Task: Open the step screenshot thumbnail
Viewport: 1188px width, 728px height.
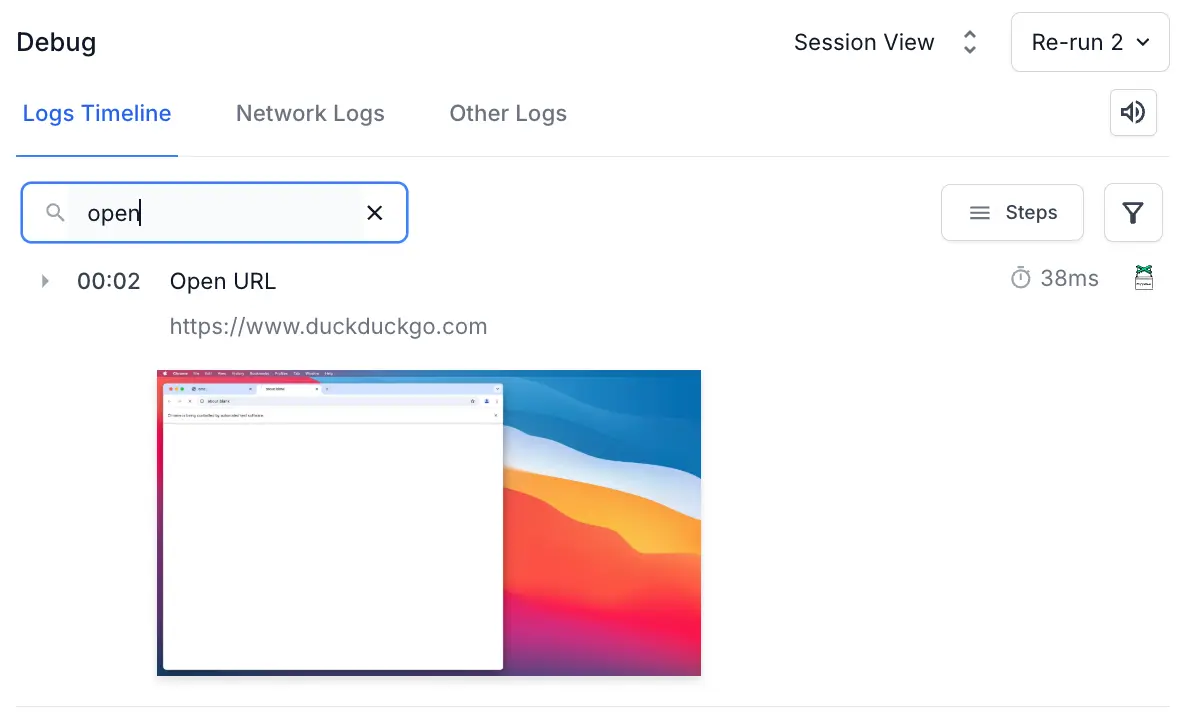Action: point(429,522)
